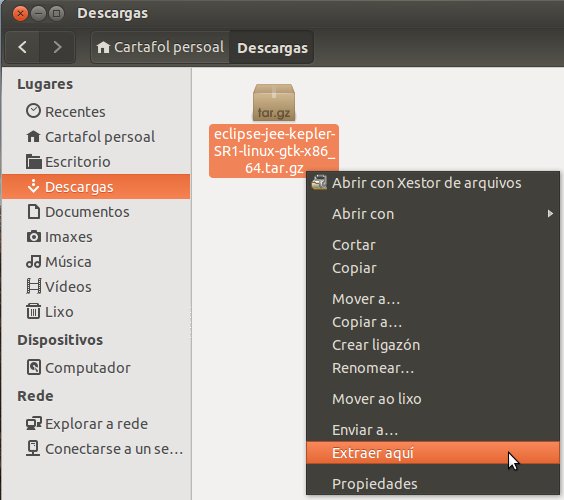
Task: Click the server icon beside Conectarse a un se…
Action: [x=33, y=448]
